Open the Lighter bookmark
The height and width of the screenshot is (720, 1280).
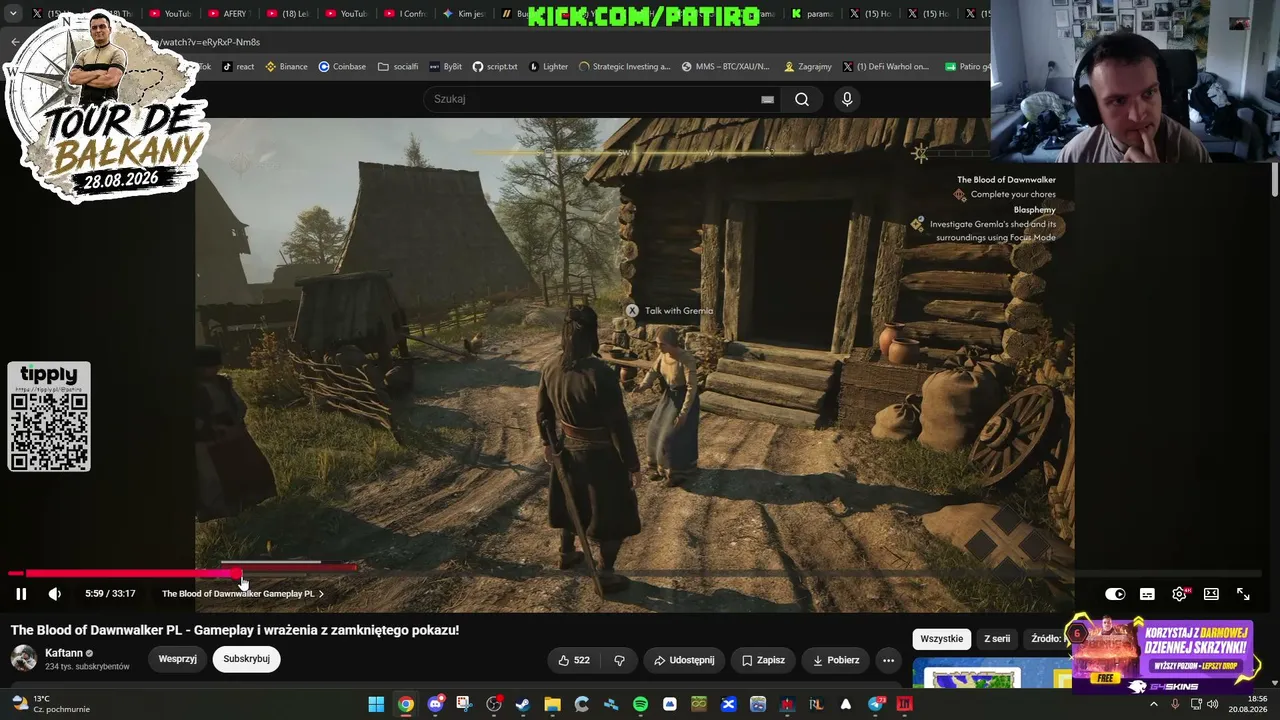point(548,67)
